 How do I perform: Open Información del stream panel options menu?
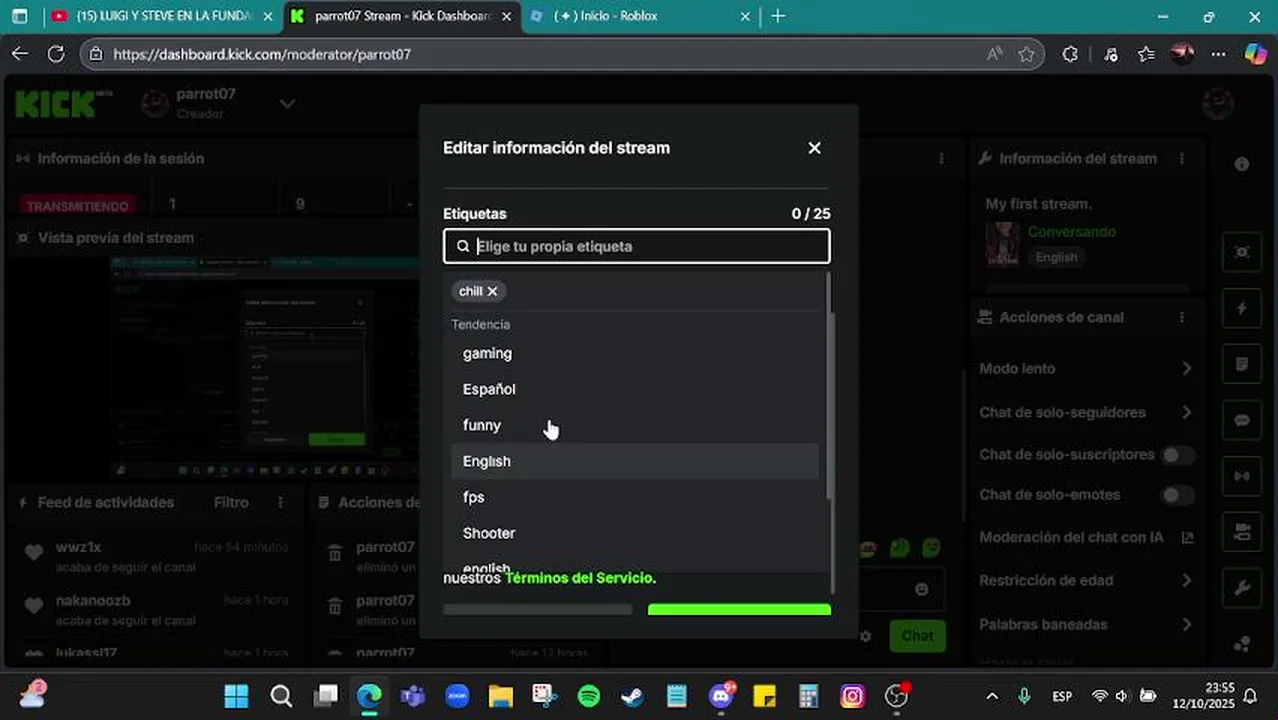(1182, 158)
